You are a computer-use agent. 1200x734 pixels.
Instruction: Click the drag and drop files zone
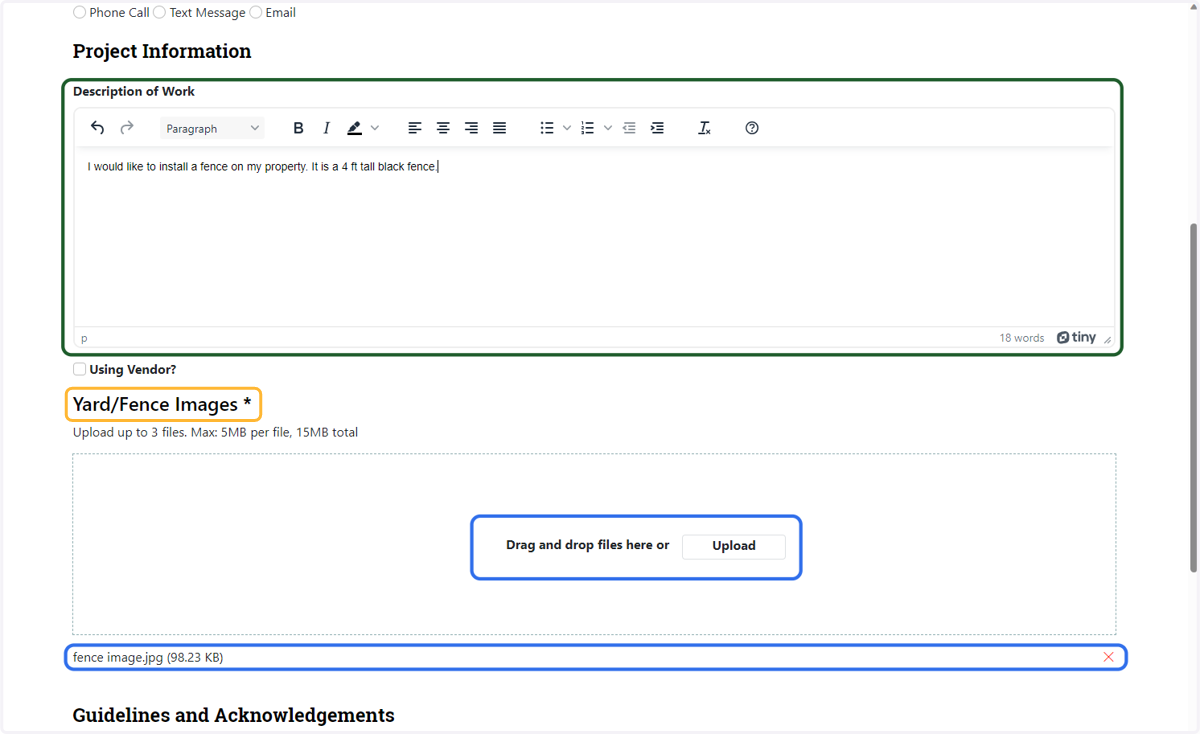(594, 544)
